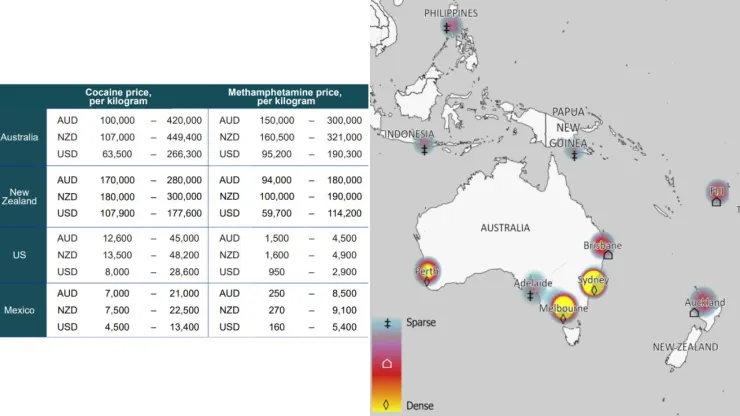Viewport: 740px width, 416px height.
Task: Select the '114,200' value
Action: tap(345, 213)
